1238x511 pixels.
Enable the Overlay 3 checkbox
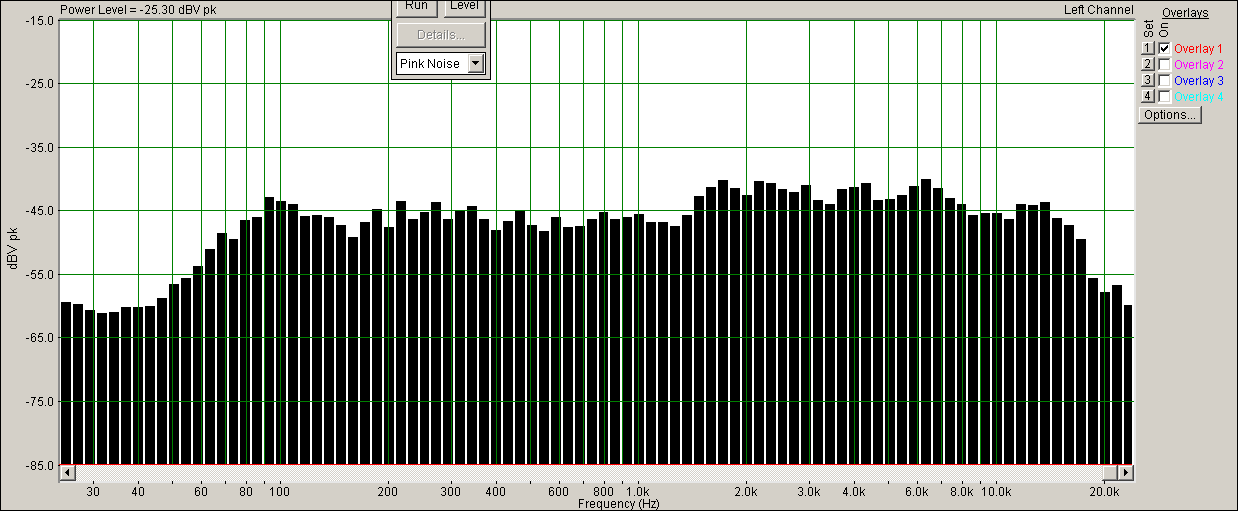tap(1164, 81)
